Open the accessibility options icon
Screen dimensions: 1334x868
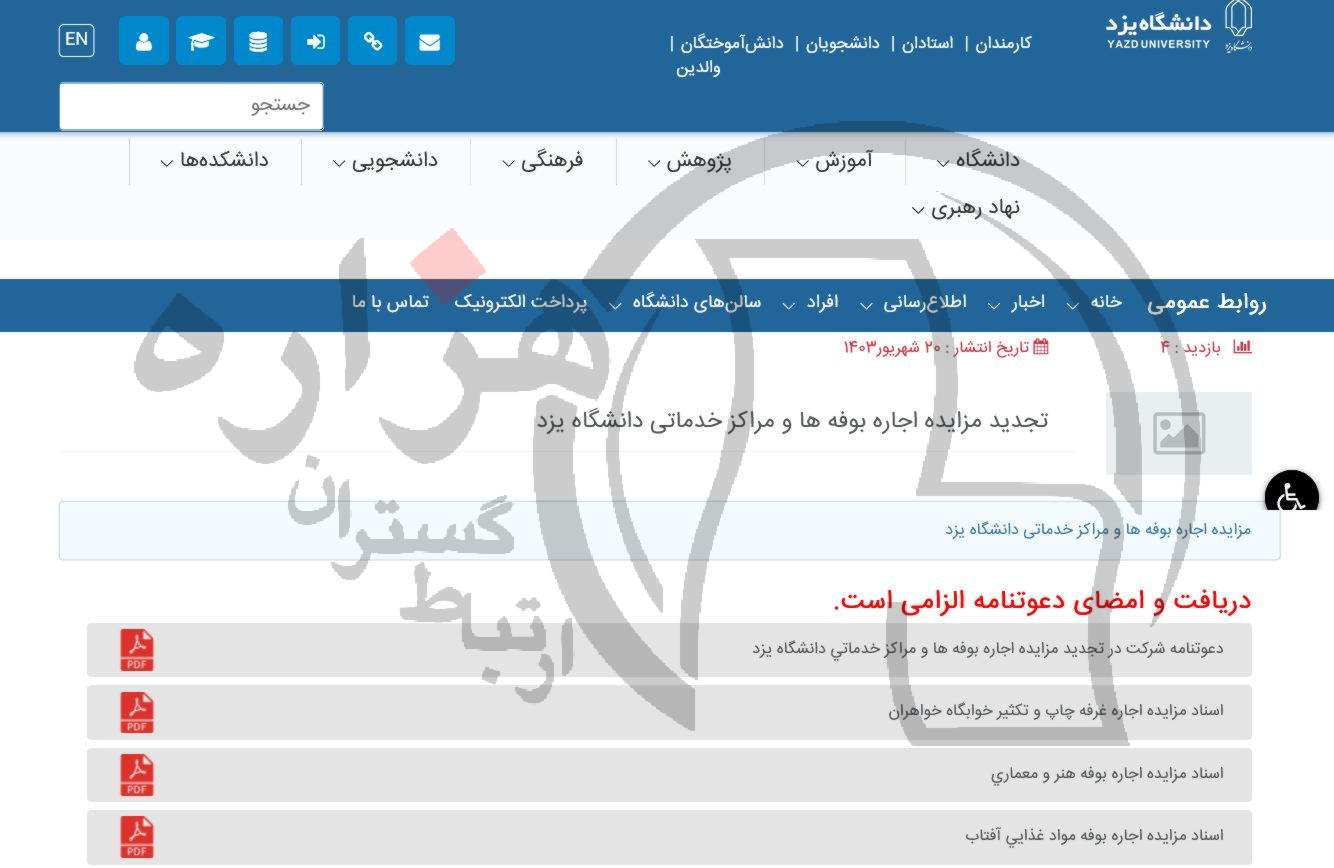click(1293, 494)
